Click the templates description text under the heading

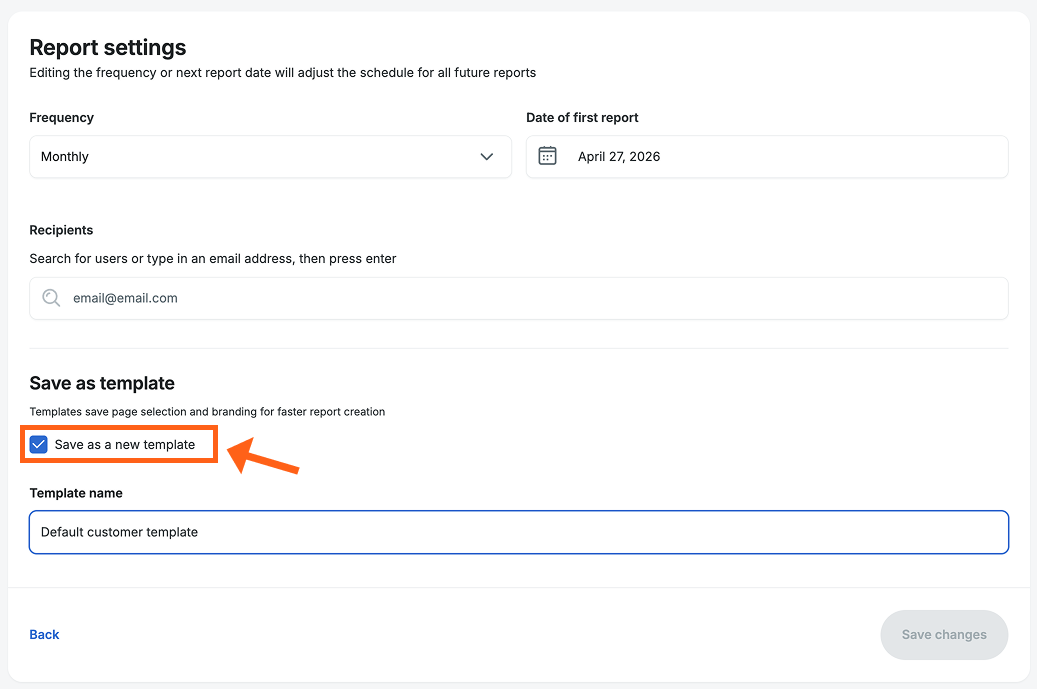point(207,411)
